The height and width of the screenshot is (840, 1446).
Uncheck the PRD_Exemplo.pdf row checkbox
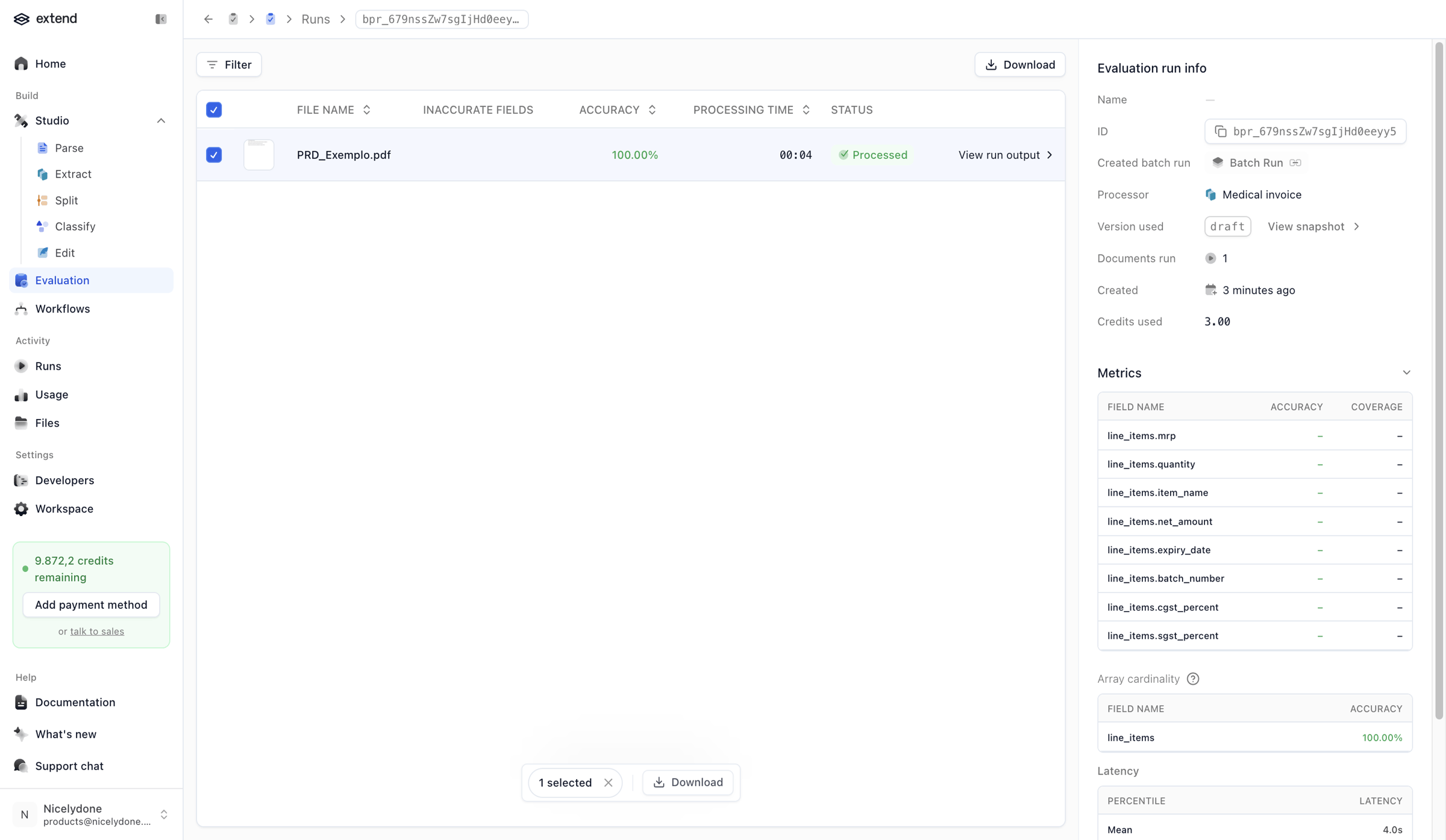(214, 155)
